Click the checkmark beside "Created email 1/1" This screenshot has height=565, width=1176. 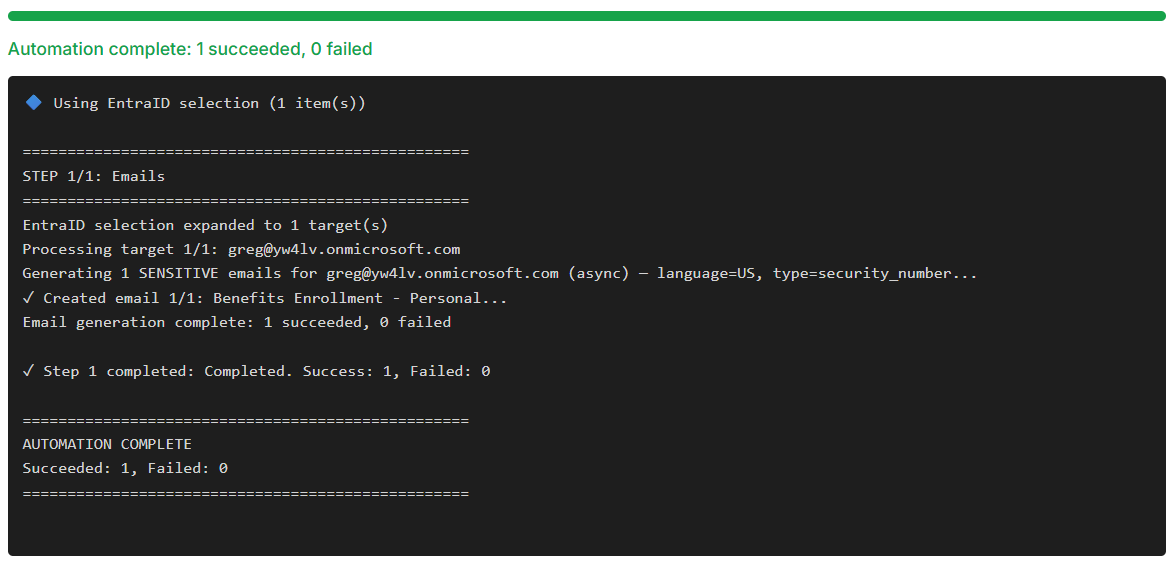[x=28, y=298]
